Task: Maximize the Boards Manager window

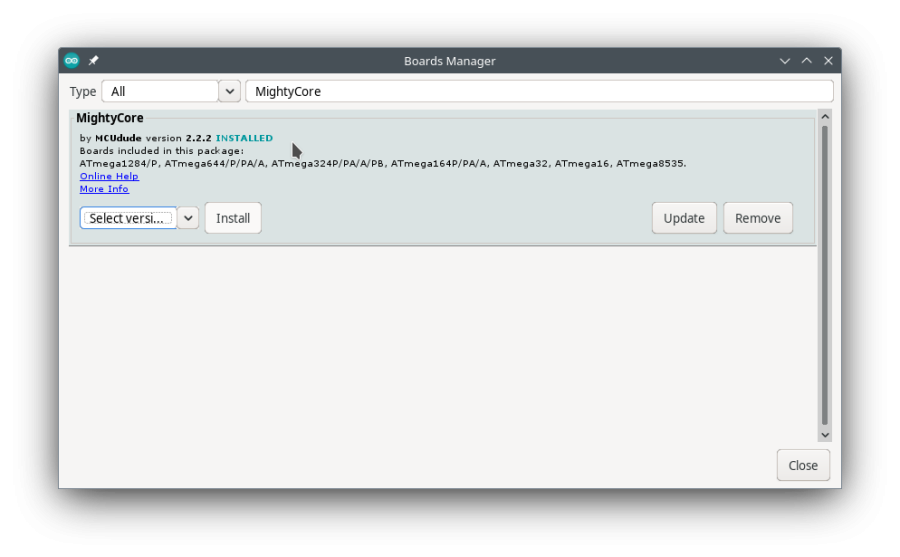Action: coord(806,61)
